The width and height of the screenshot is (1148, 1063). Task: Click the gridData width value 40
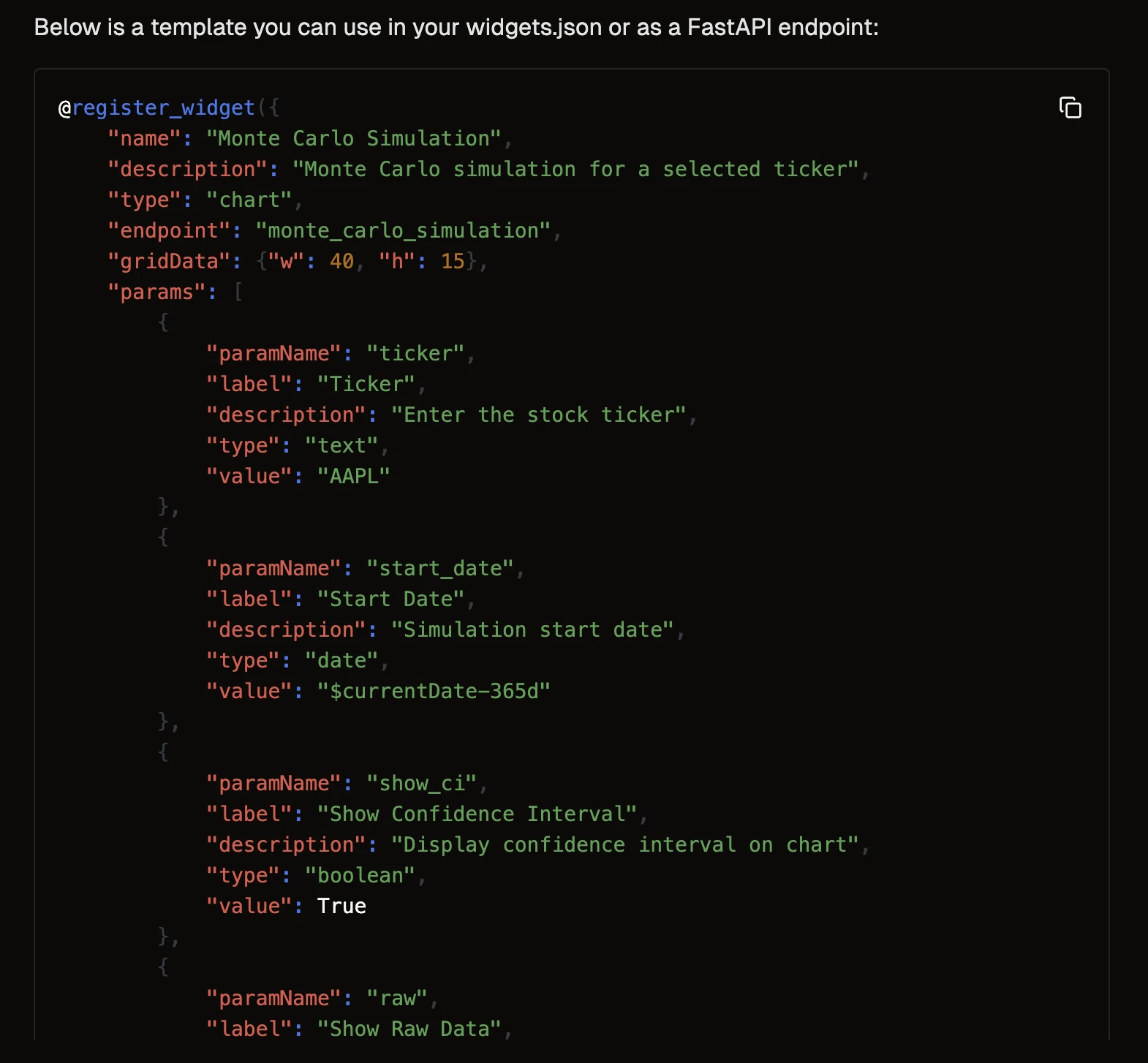click(x=341, y=262)
